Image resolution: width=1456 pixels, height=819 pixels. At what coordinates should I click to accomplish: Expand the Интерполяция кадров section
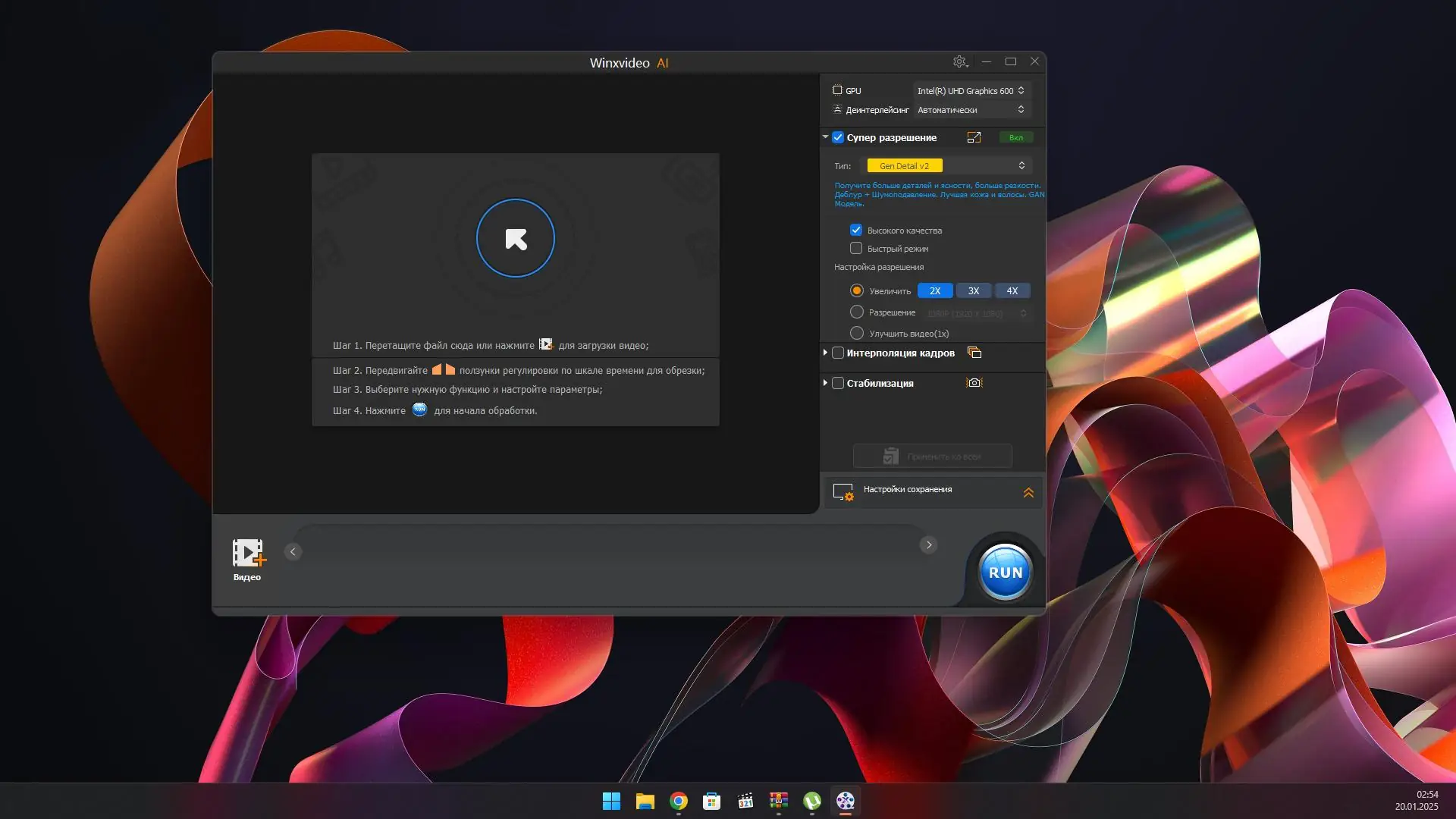pos(825,353)
